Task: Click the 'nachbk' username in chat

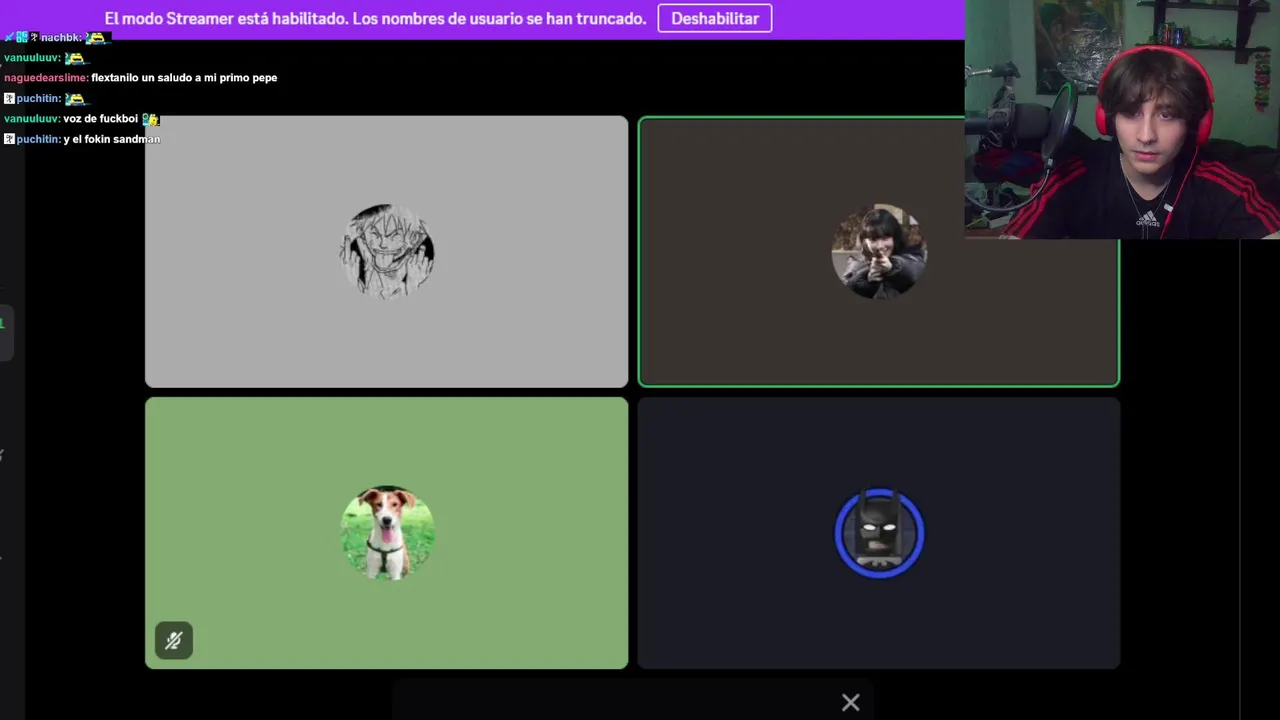Action: click(60, 37)
